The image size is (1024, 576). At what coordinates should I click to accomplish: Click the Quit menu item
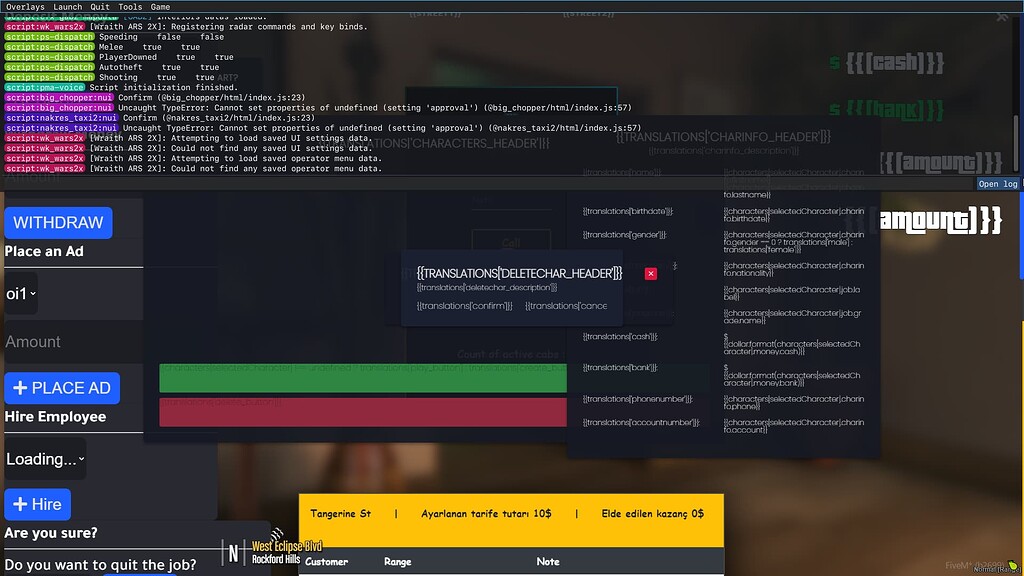point(100,7)
